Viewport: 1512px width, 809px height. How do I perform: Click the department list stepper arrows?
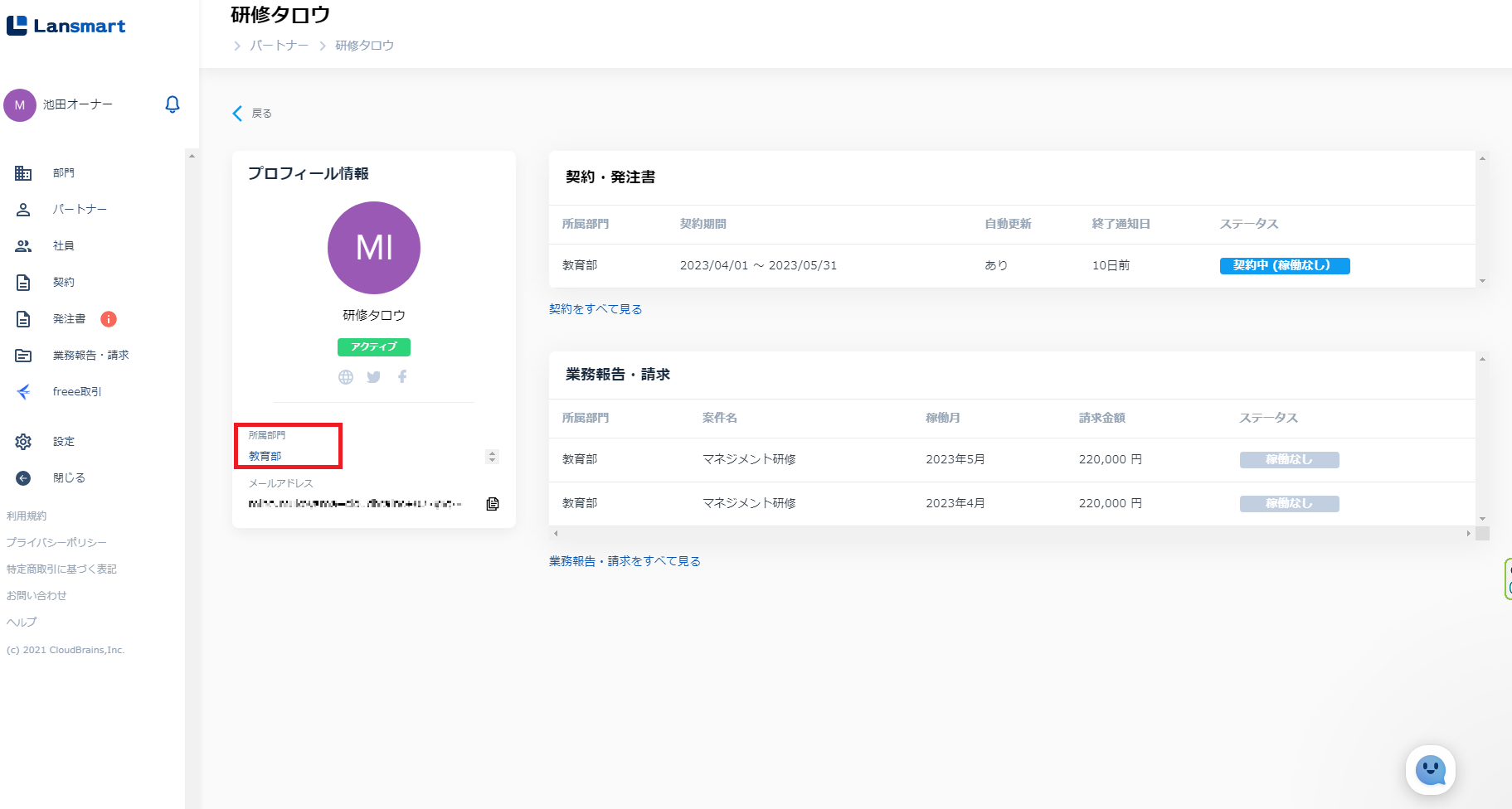click(492, 457)
